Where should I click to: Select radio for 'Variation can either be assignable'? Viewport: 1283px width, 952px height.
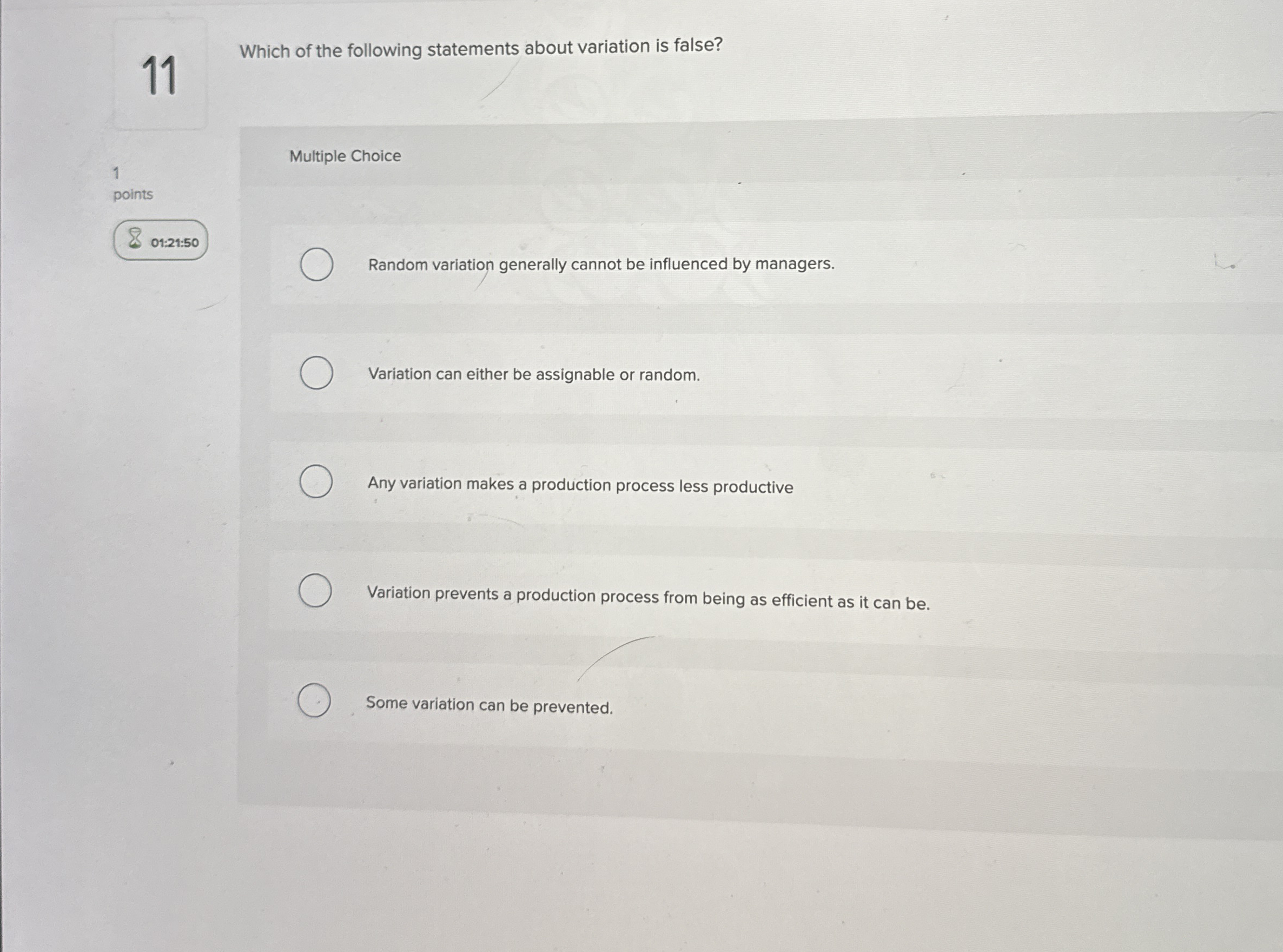(x=316, y=373)
